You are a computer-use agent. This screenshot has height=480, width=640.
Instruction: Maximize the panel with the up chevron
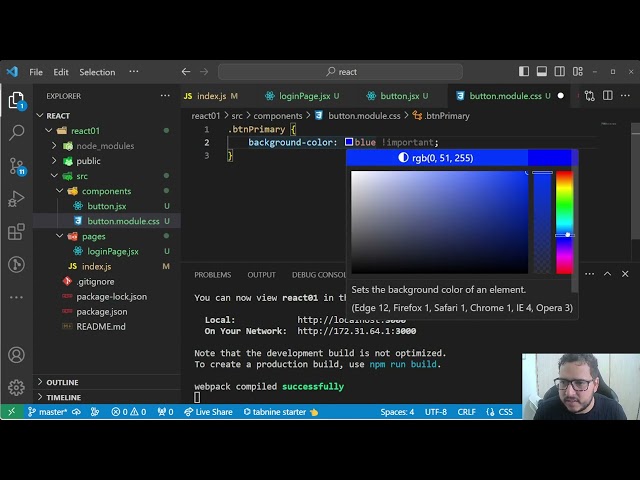coord(607,274)
